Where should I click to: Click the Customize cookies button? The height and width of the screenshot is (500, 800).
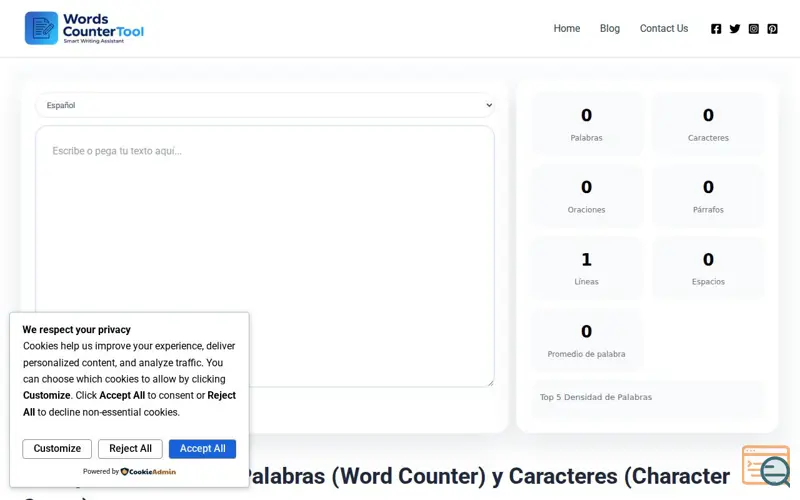point(57,448)
